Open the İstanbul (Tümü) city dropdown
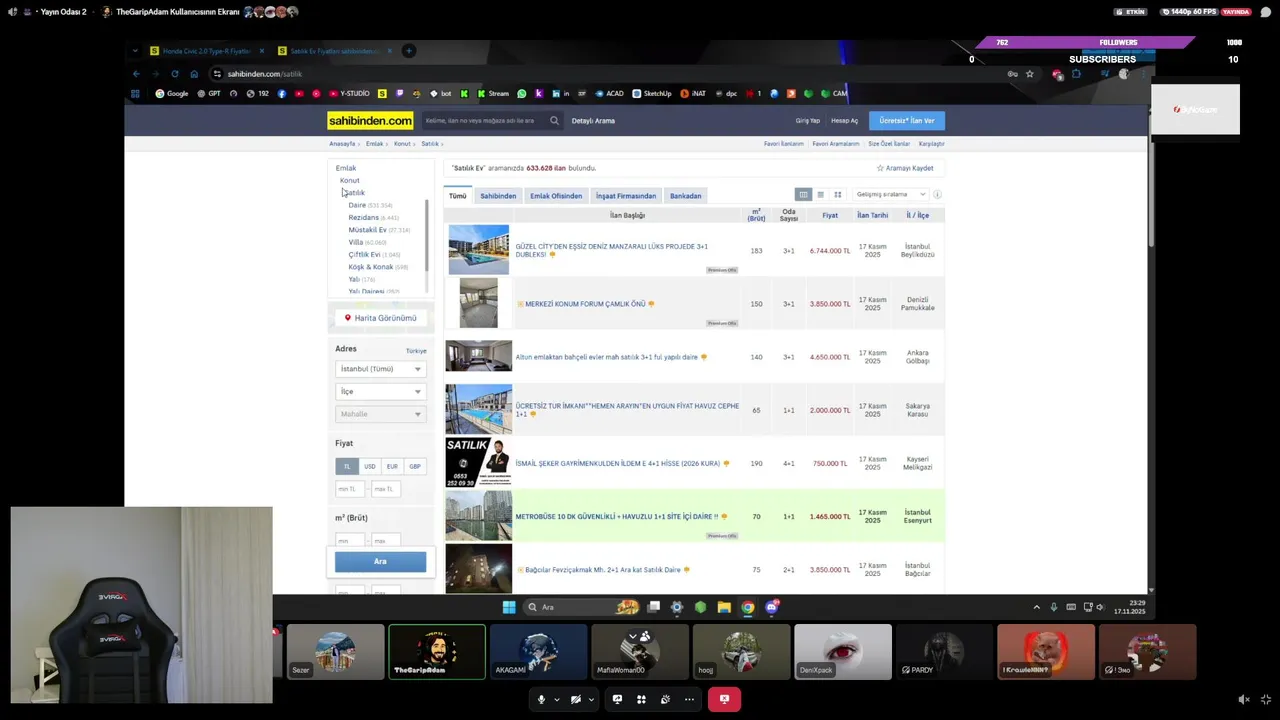1280x720 pixels. 380,369
